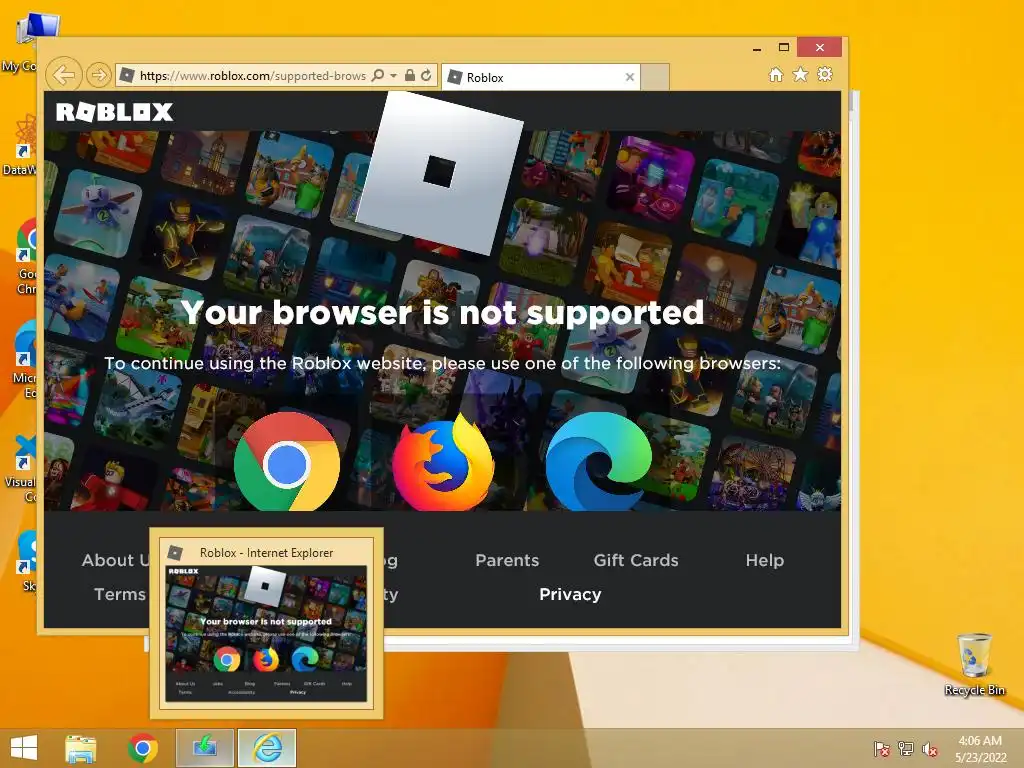Open File Explorer from taskbar
Image resolution: width=1024 pixels, height=768 pixels.
pyautogui.click(x=81, y=748)
